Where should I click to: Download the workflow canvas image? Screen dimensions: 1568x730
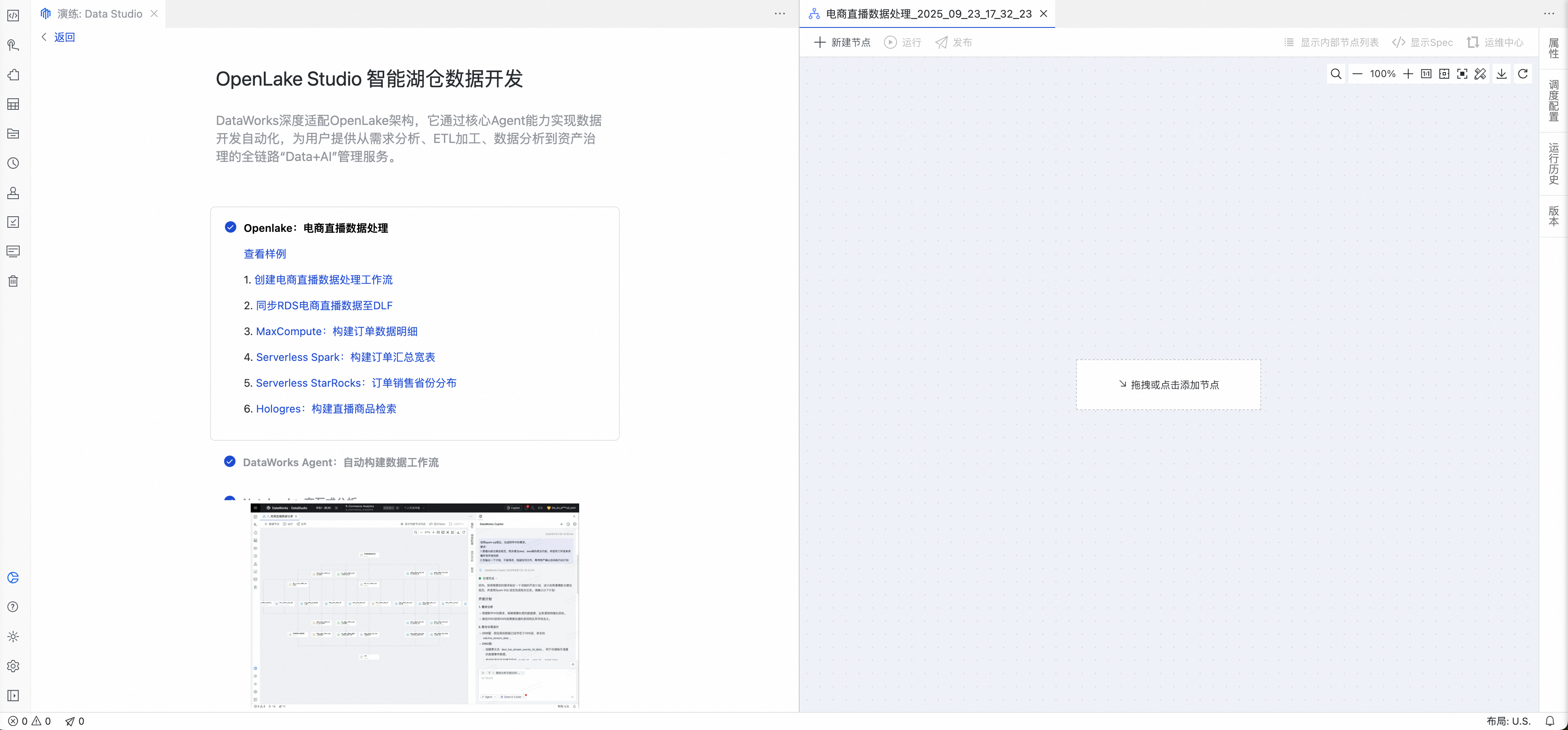pyautogui.click(x=1502, y=74)
